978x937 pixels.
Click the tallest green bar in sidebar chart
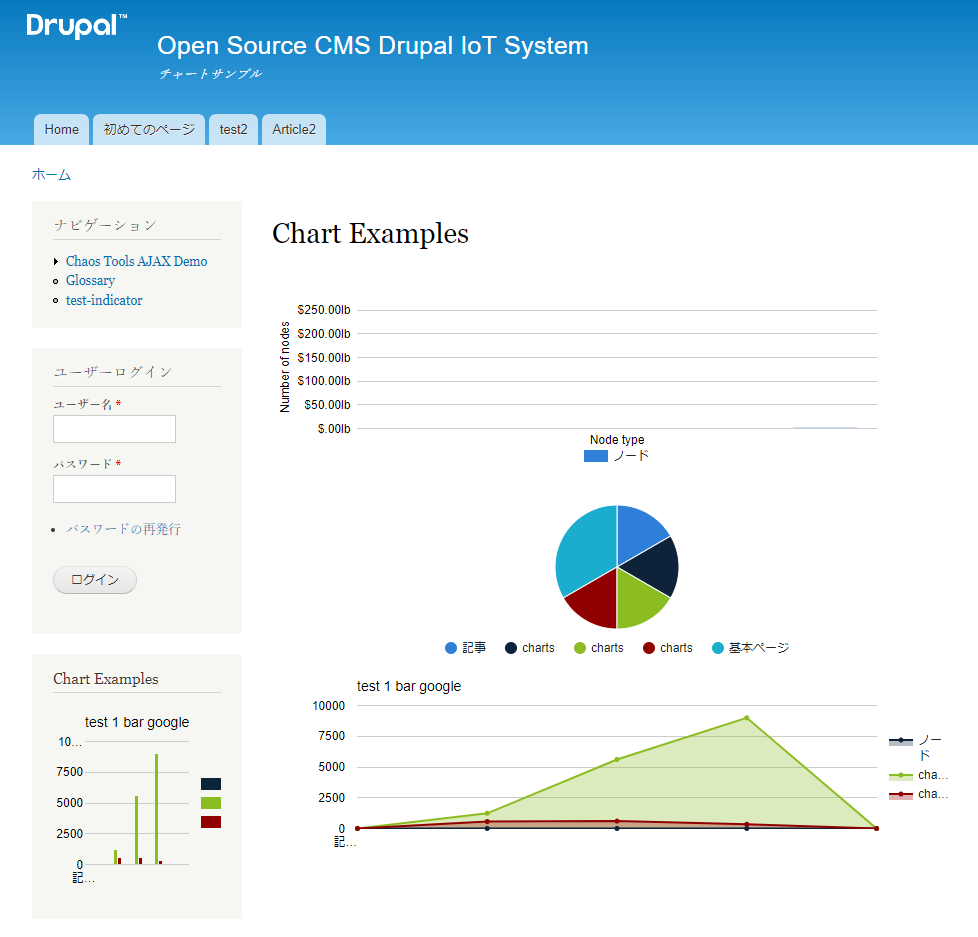(157, 809)
